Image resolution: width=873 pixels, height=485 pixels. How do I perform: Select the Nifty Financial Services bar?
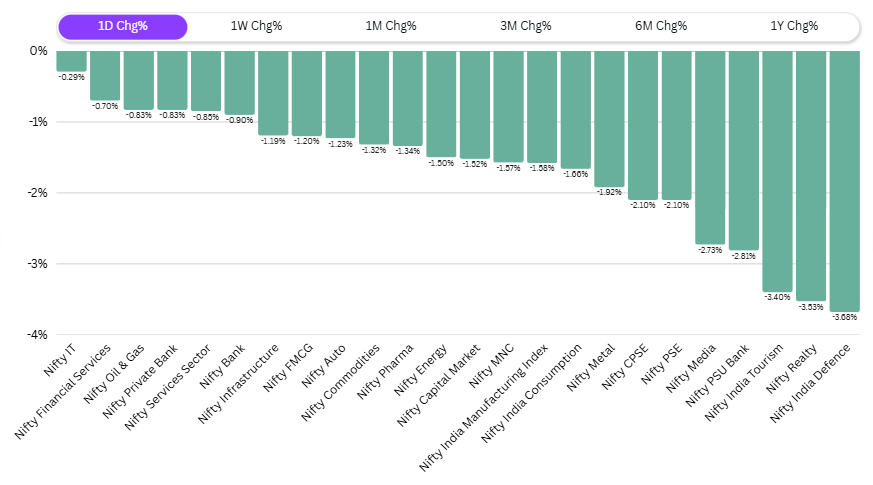coord(105,75)
